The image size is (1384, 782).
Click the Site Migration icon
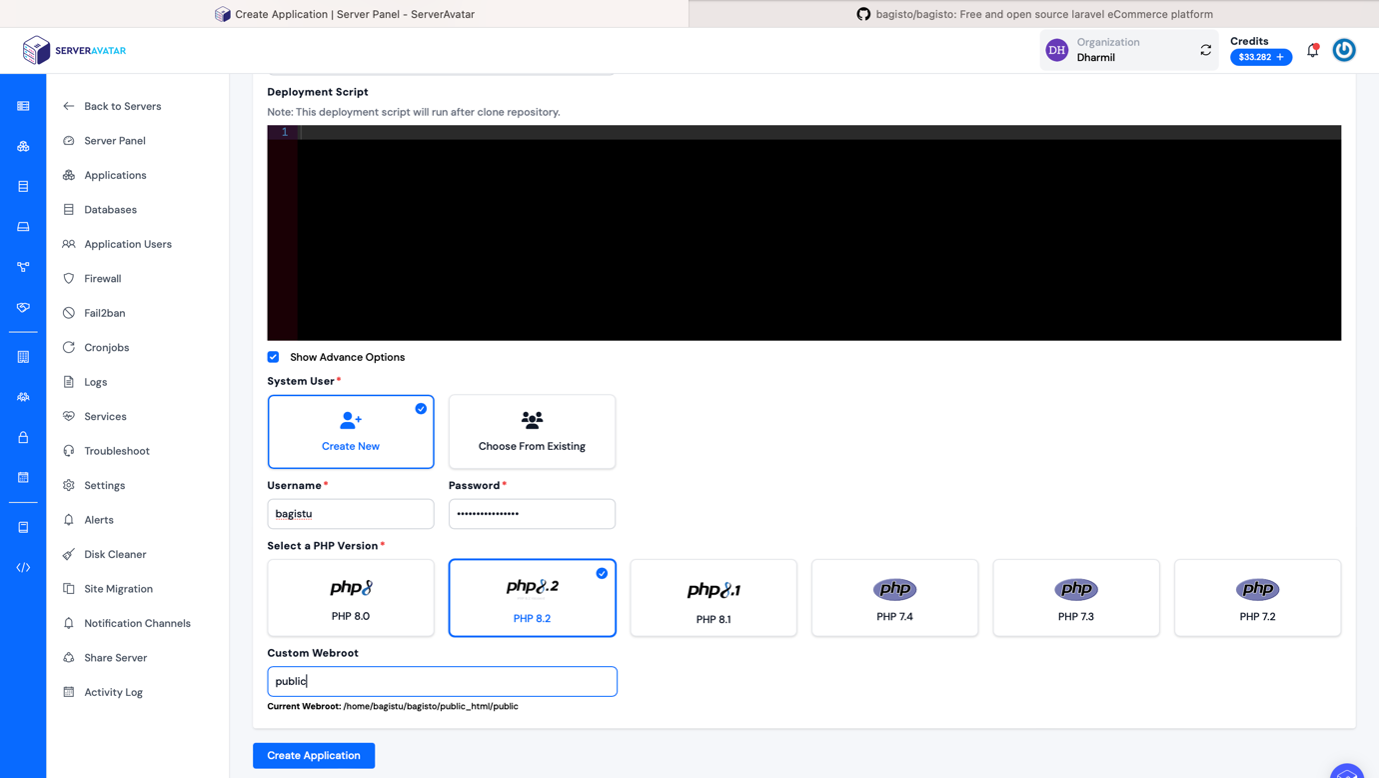pos(69,591)
